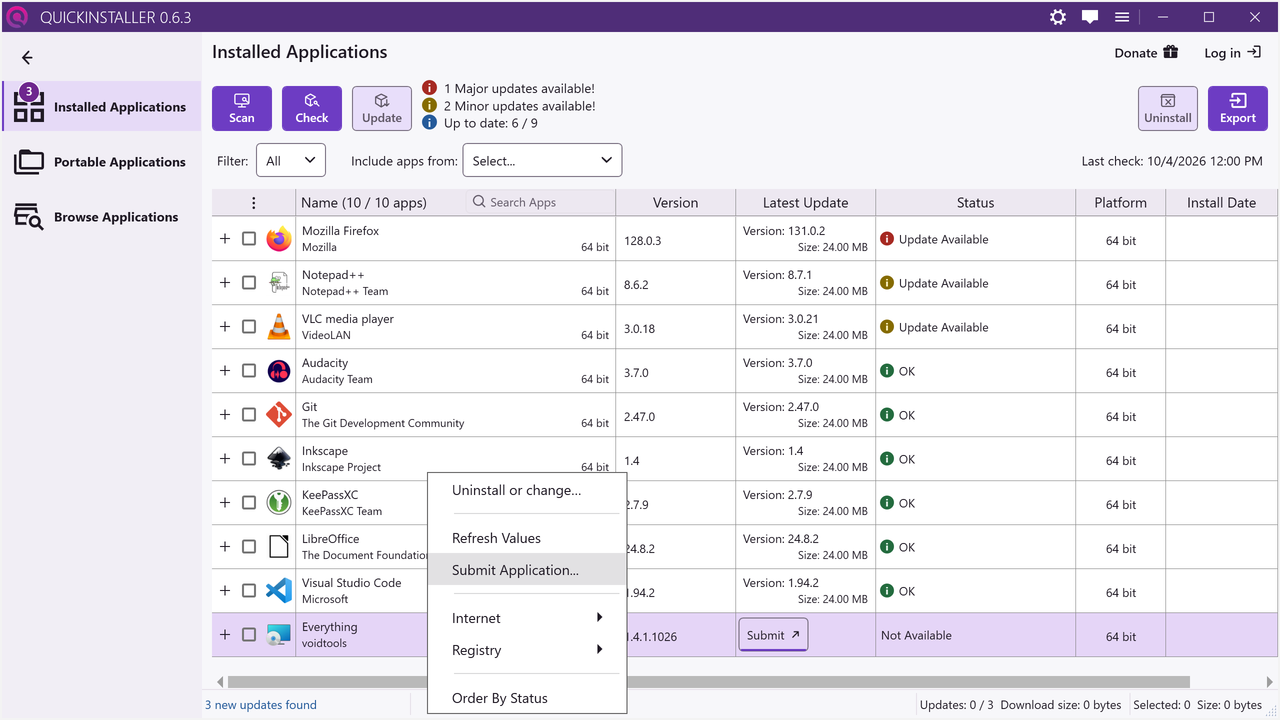Image resolution: width=1280 pixels, height=720 pixels.
Task: Open the settings gear in title bar
Action: coord(1058,17)
